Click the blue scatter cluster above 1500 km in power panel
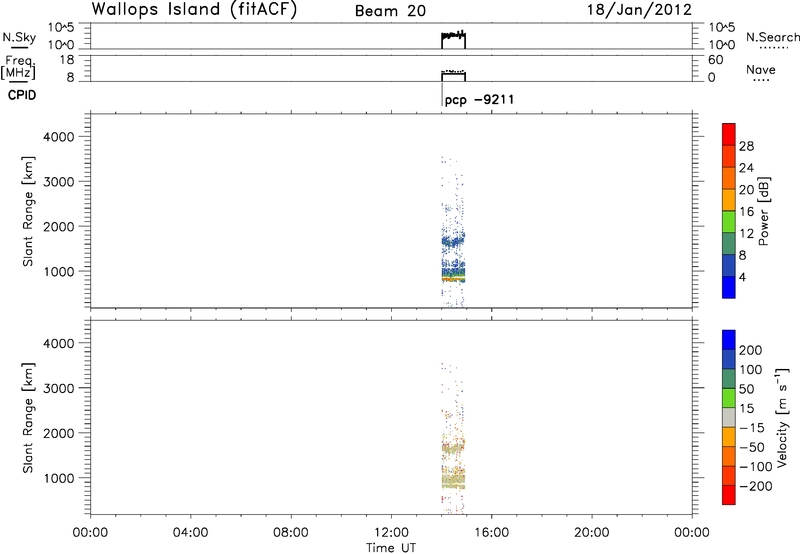800x554 pixels. pyautogui.click(x=453, y=241)
